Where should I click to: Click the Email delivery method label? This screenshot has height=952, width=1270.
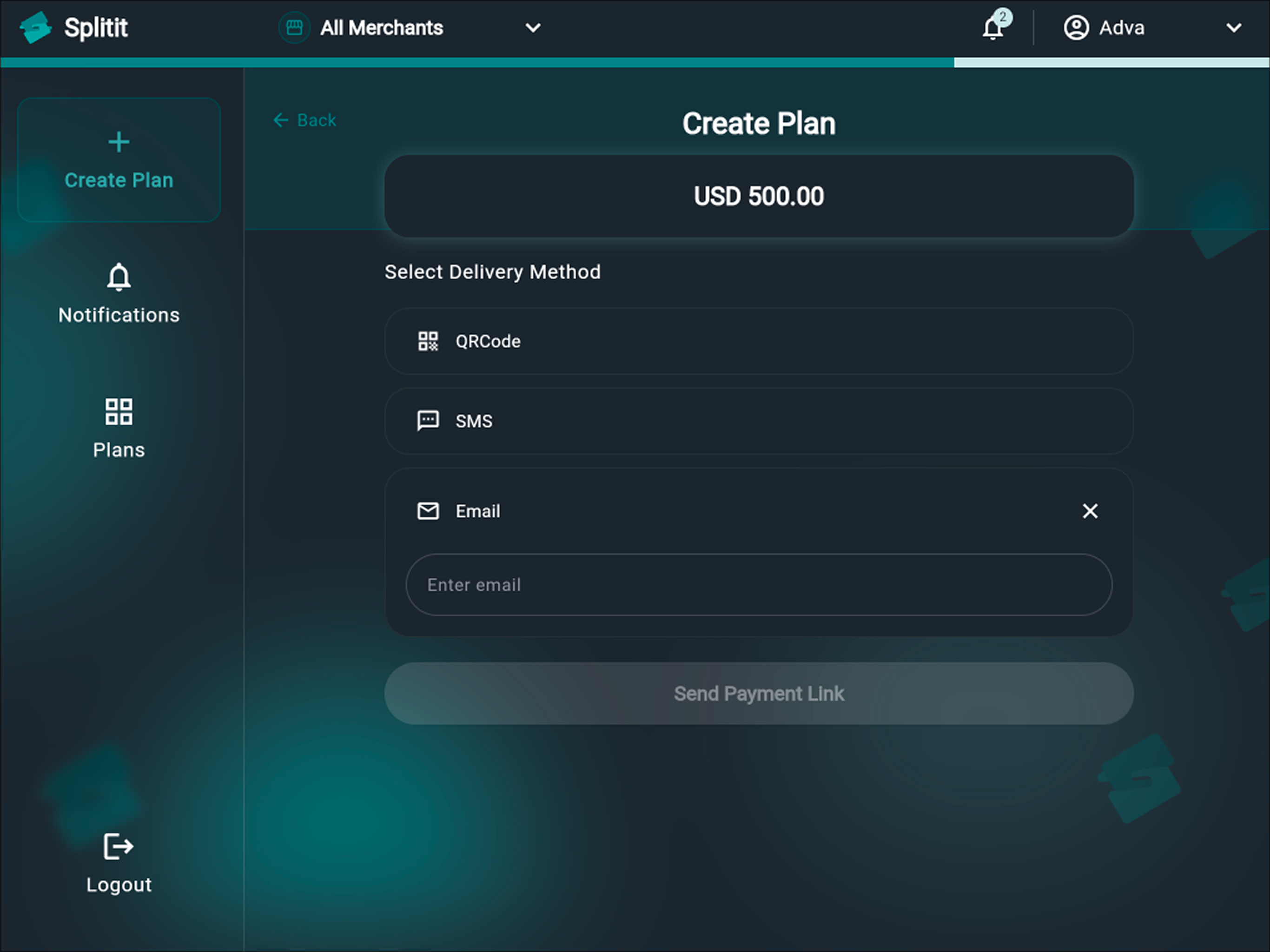(478, 511)
